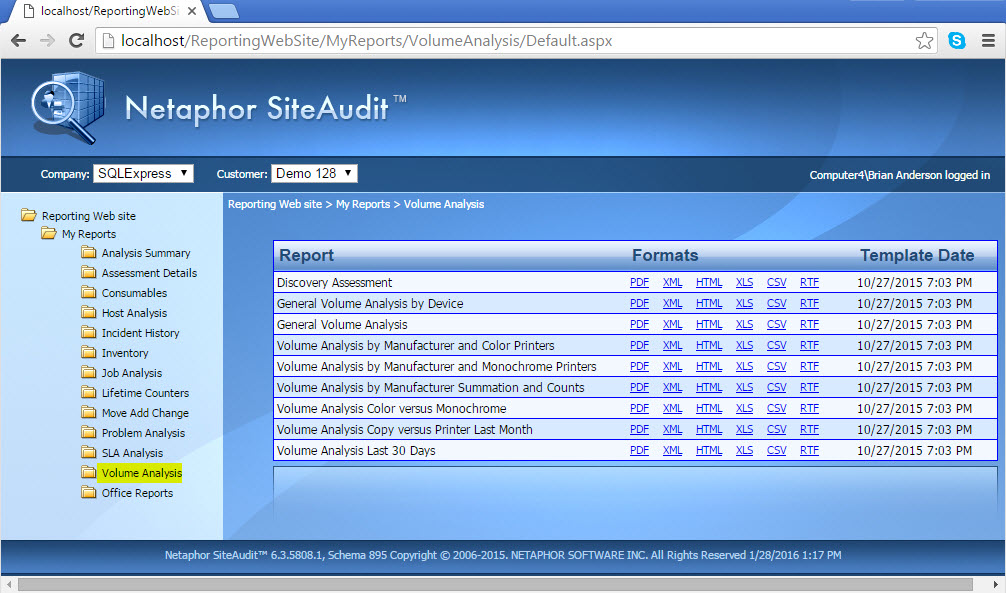Click Volume Analysis in the breadcrumb
Screen dimensions: 1006x593
(x=443, y=204)
